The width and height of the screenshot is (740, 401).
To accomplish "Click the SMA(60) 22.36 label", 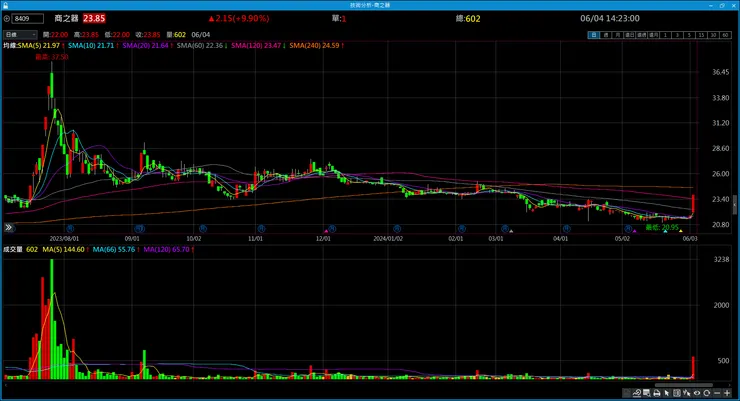I will [202, 46].
